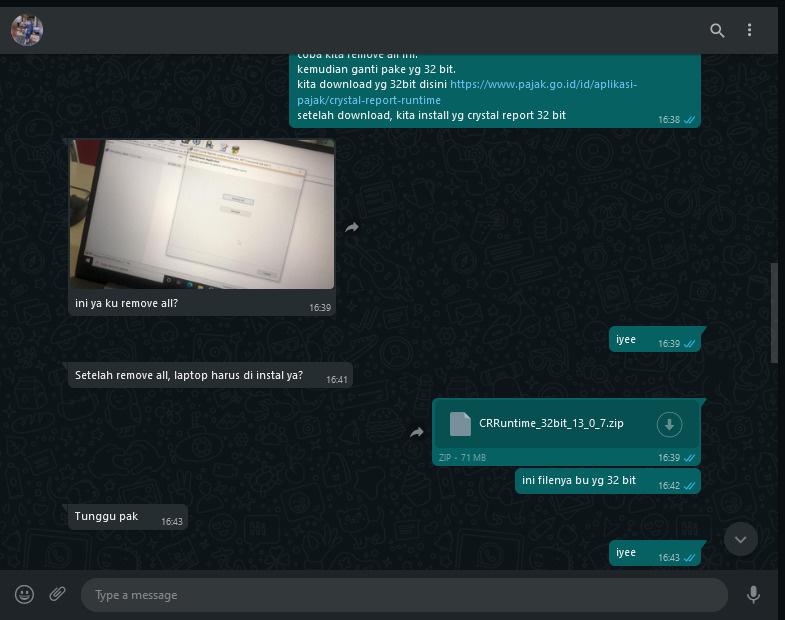Click the 'ZIP · 71 MB' file info

[462, 458]
